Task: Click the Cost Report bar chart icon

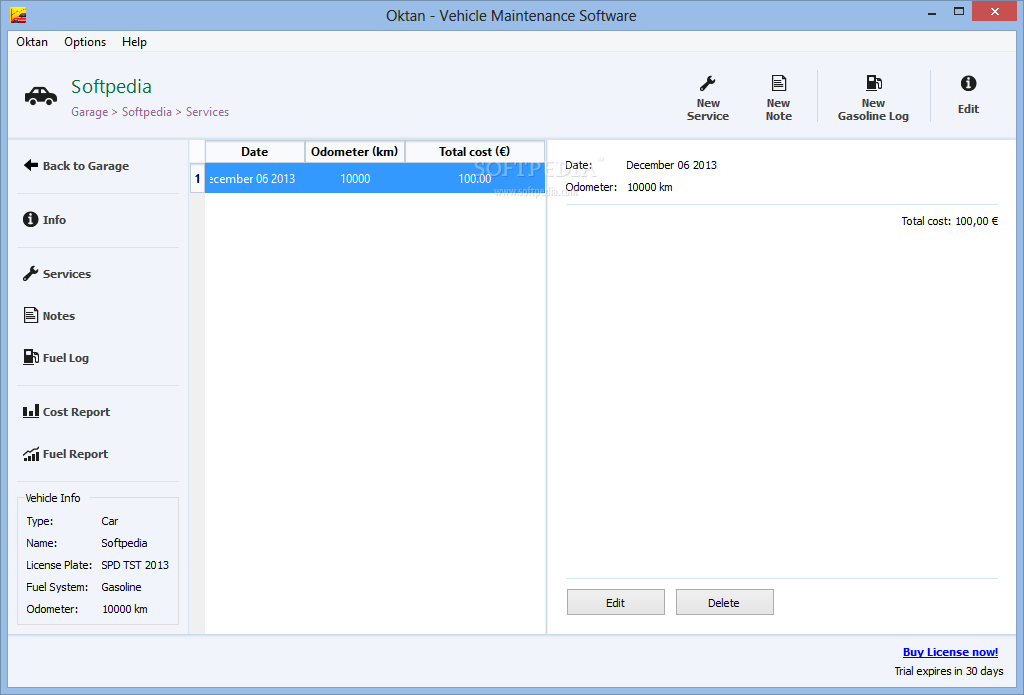Action: click(31, 412)
